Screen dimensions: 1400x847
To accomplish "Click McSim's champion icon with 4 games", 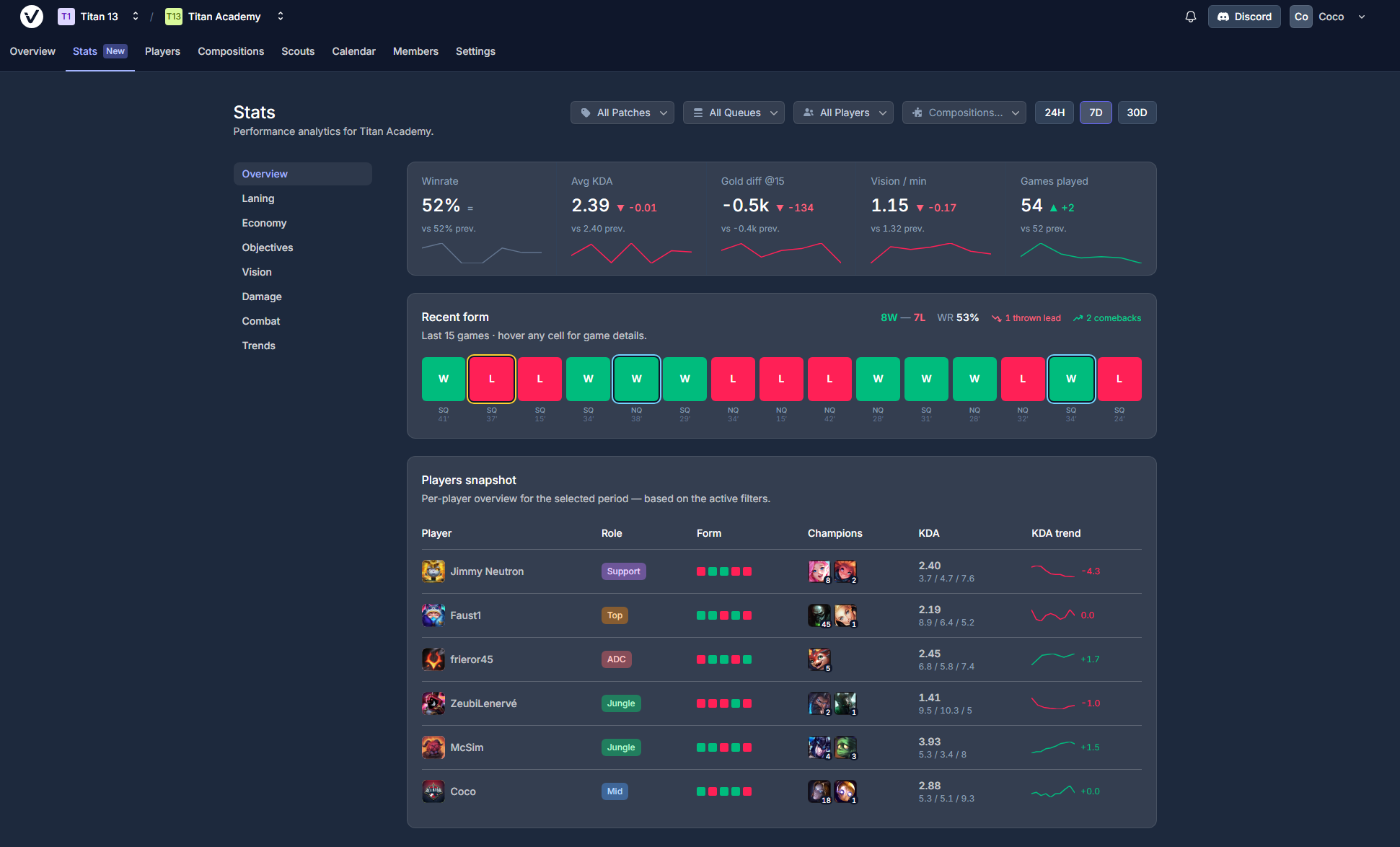I will [x=819, y=747].
